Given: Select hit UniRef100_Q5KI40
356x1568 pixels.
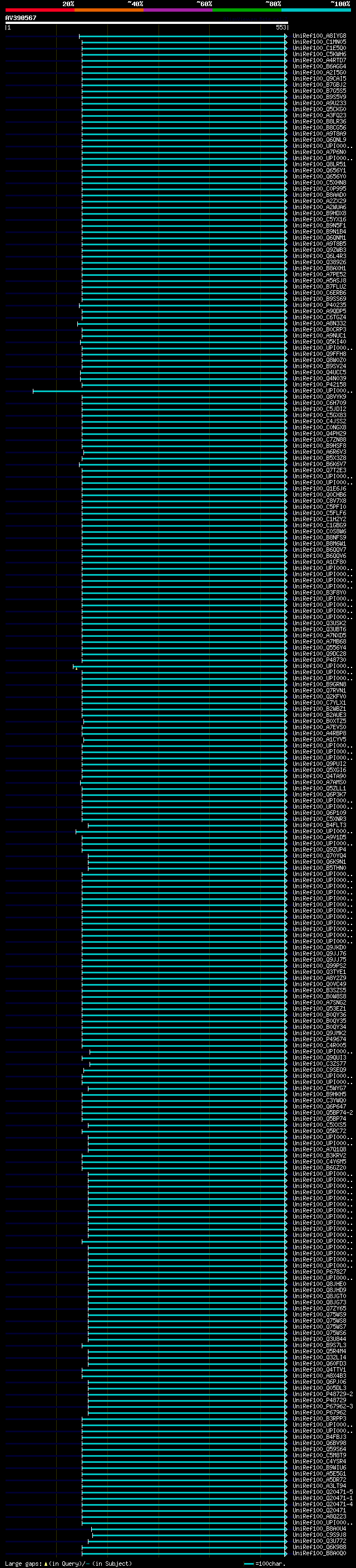Looking at the screenshot, I should [x=319, y=342].
